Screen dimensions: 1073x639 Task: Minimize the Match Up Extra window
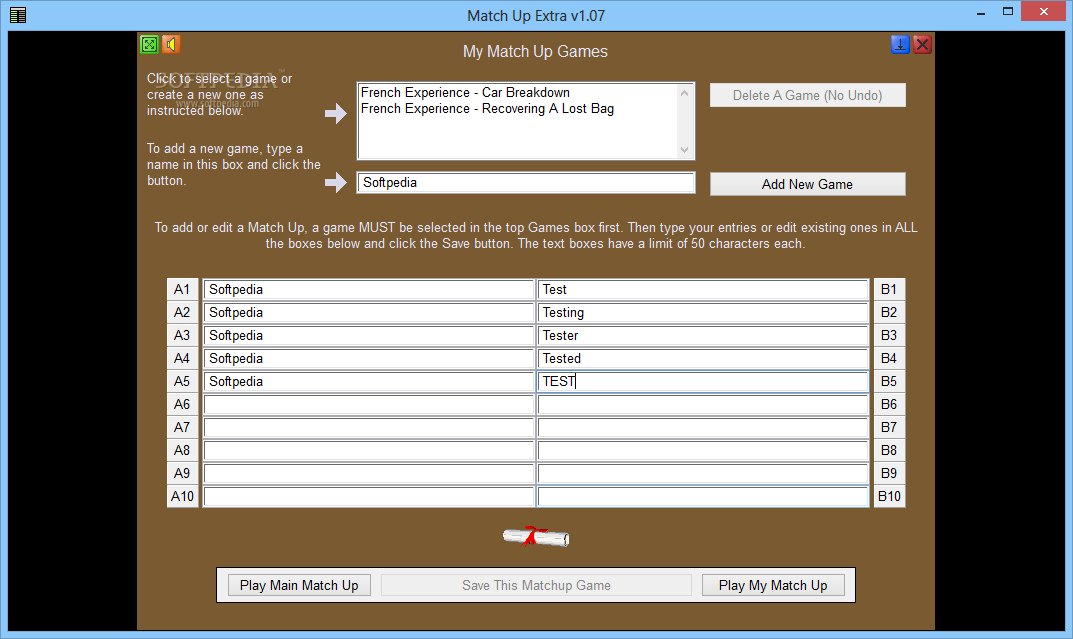pos(981,12)
